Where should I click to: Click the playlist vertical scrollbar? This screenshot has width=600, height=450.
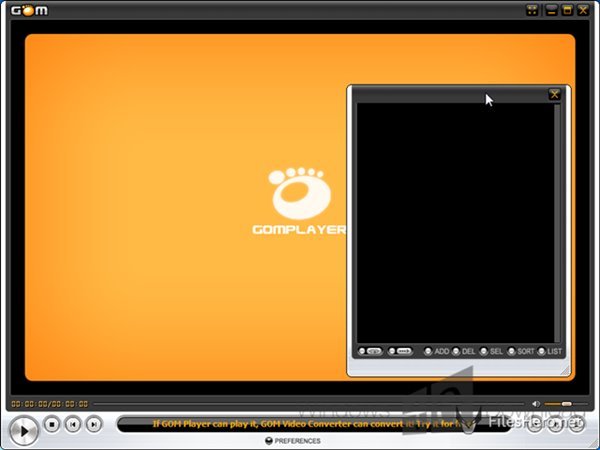pos(557,223)
